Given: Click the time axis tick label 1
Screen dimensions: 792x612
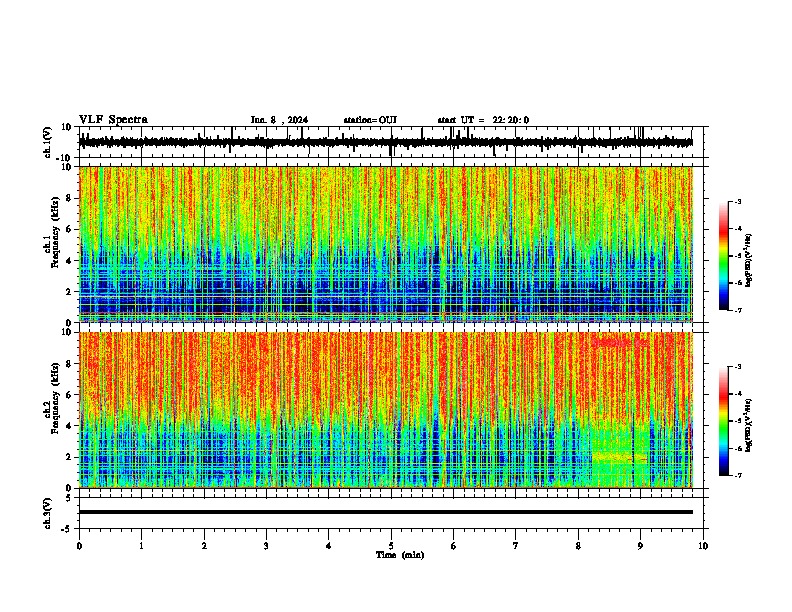Looking at the screenshot, I should click(141, 546).
